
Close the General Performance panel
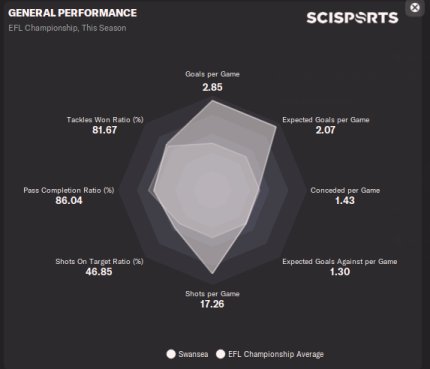(415, 7)
